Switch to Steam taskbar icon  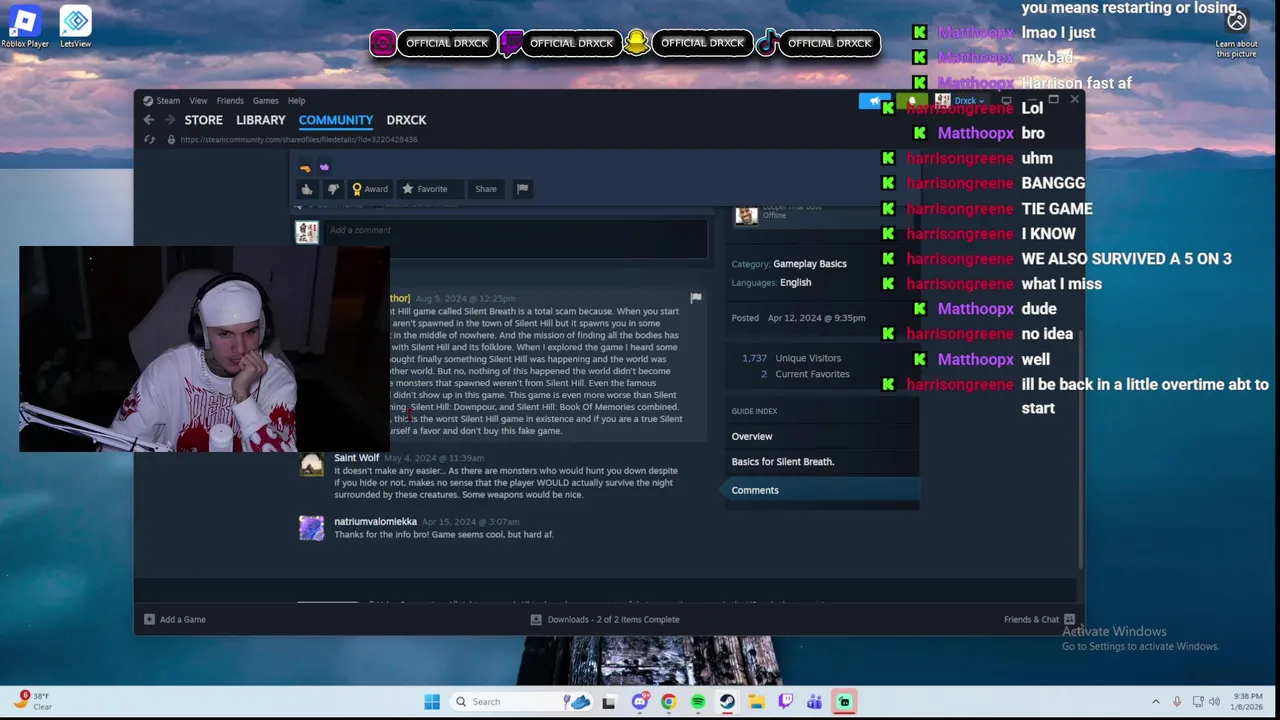click(727, 702)
